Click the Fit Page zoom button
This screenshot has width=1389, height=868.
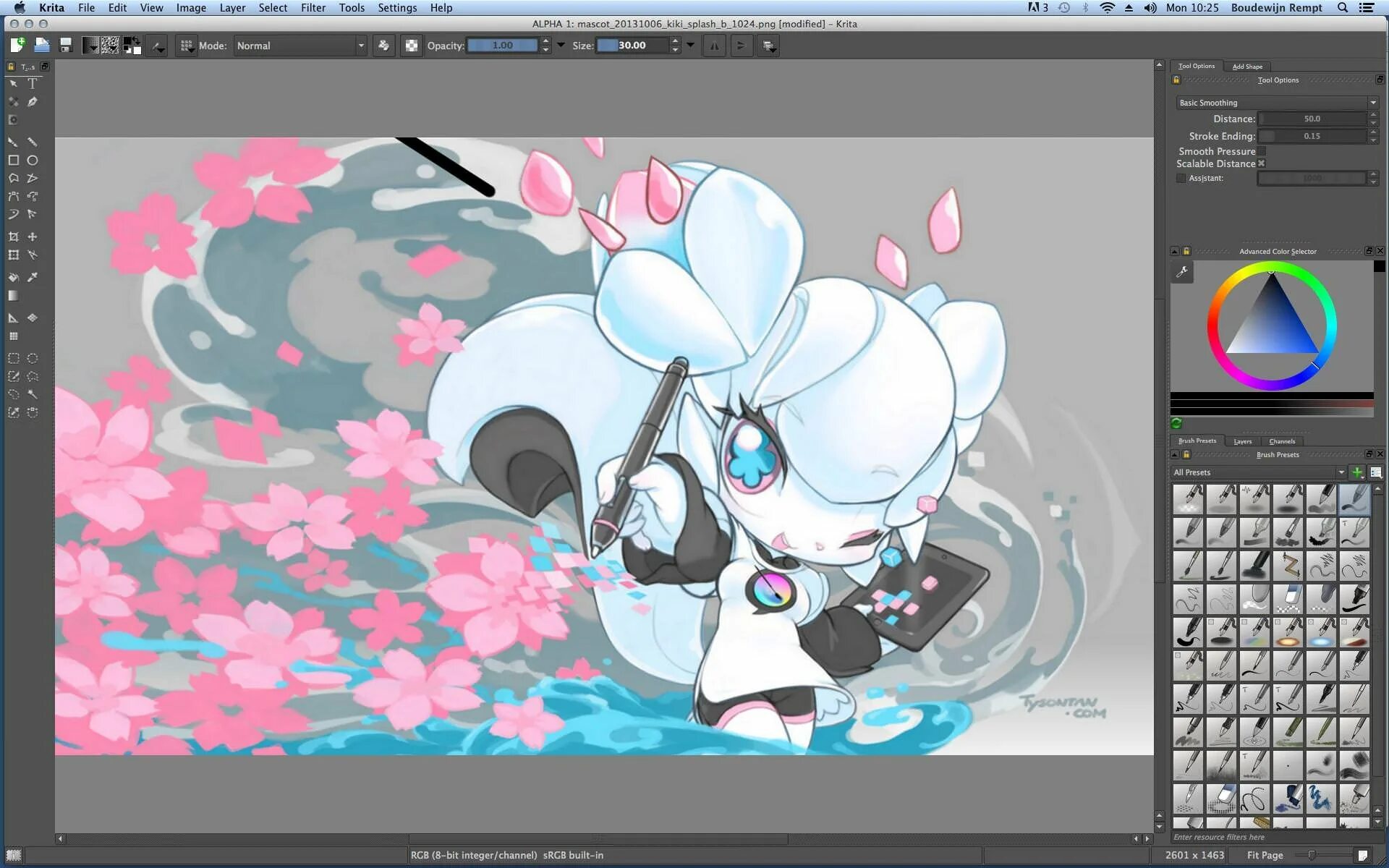(1265, 855)
